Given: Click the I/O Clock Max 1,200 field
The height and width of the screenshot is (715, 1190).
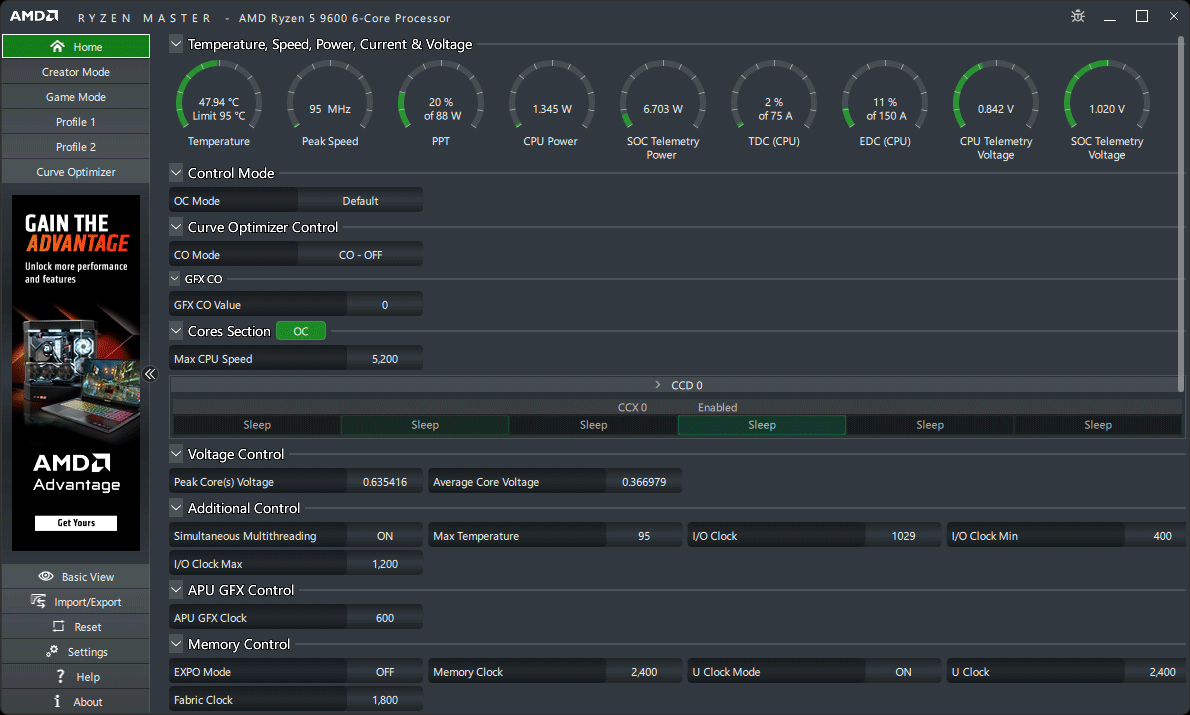Looking at the screenshot, I should [x=385, y=564].
